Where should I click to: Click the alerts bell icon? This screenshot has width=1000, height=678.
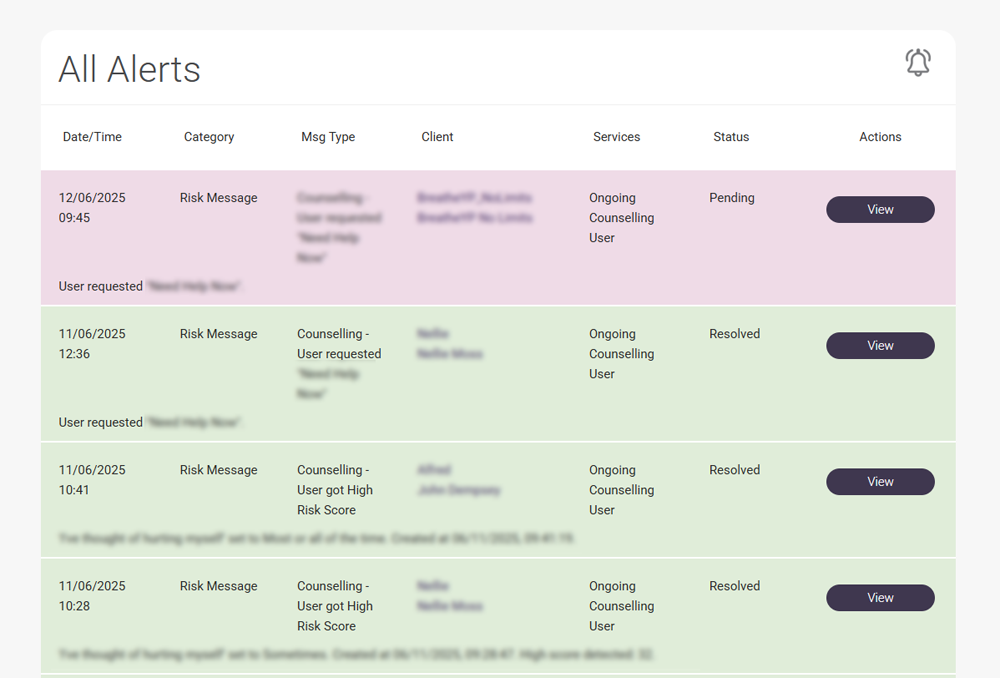pos(917,63)
